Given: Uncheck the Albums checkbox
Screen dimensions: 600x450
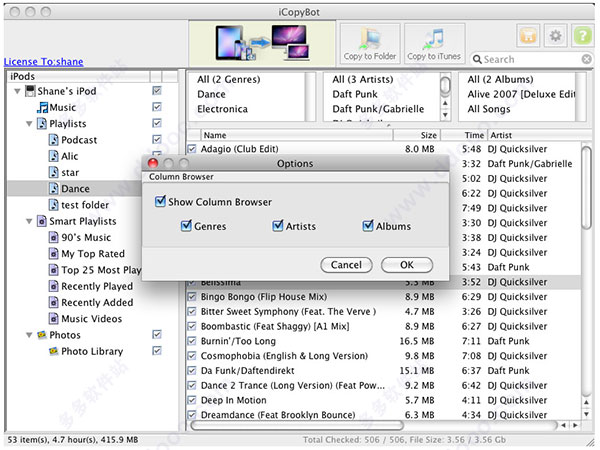Looking at the screenshot, I should click(368, 226).
